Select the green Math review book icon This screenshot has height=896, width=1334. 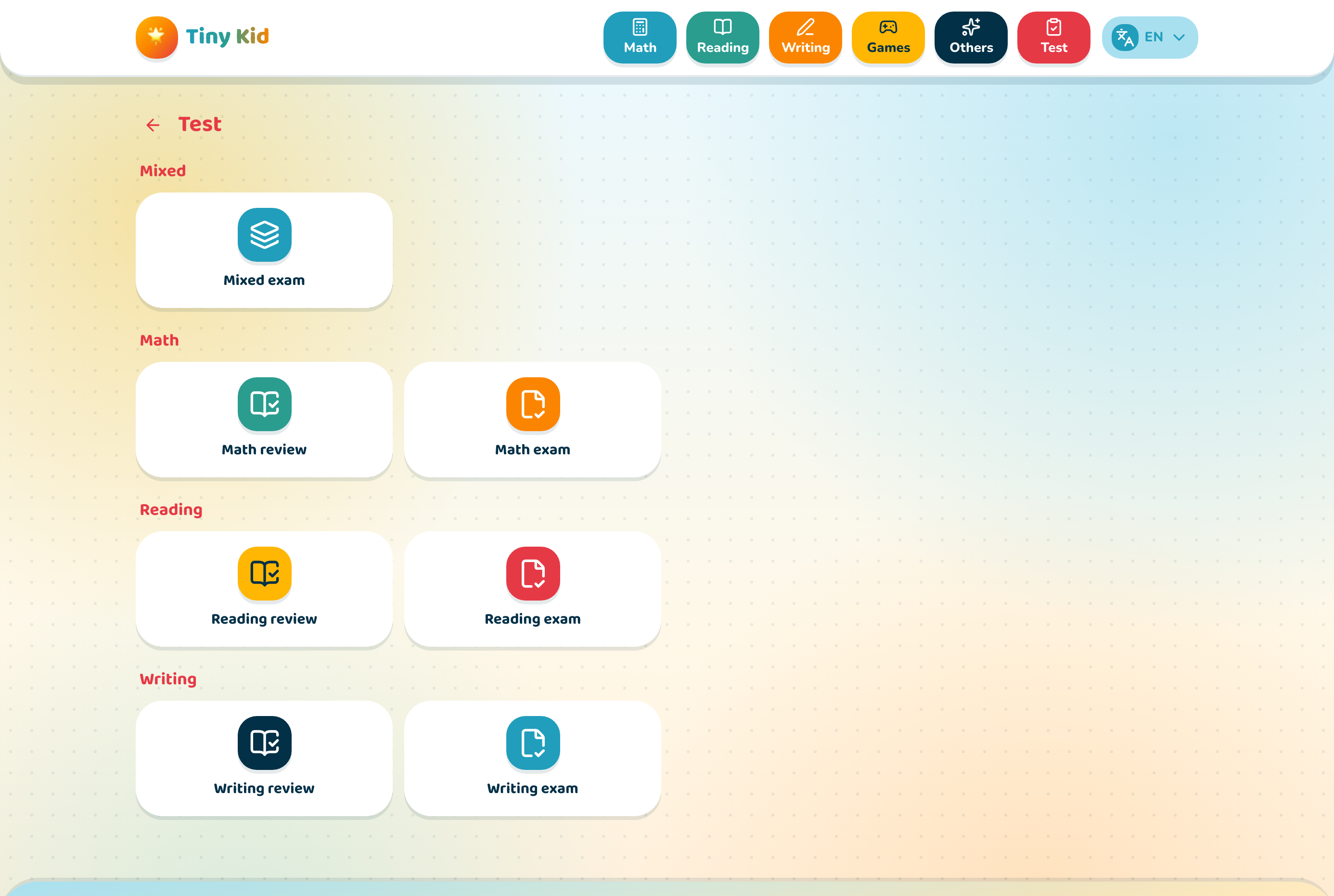click(265, 404)
